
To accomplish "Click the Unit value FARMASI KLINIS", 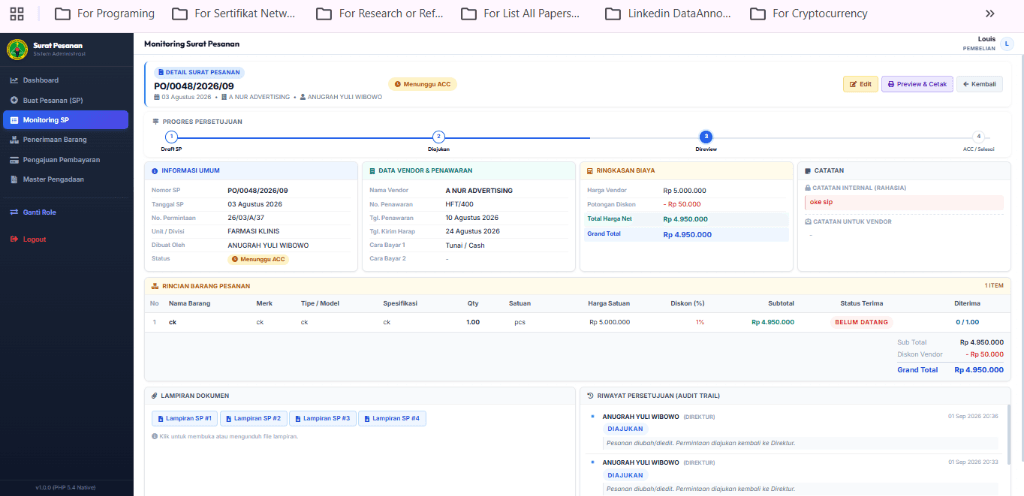I will point(253,232).
